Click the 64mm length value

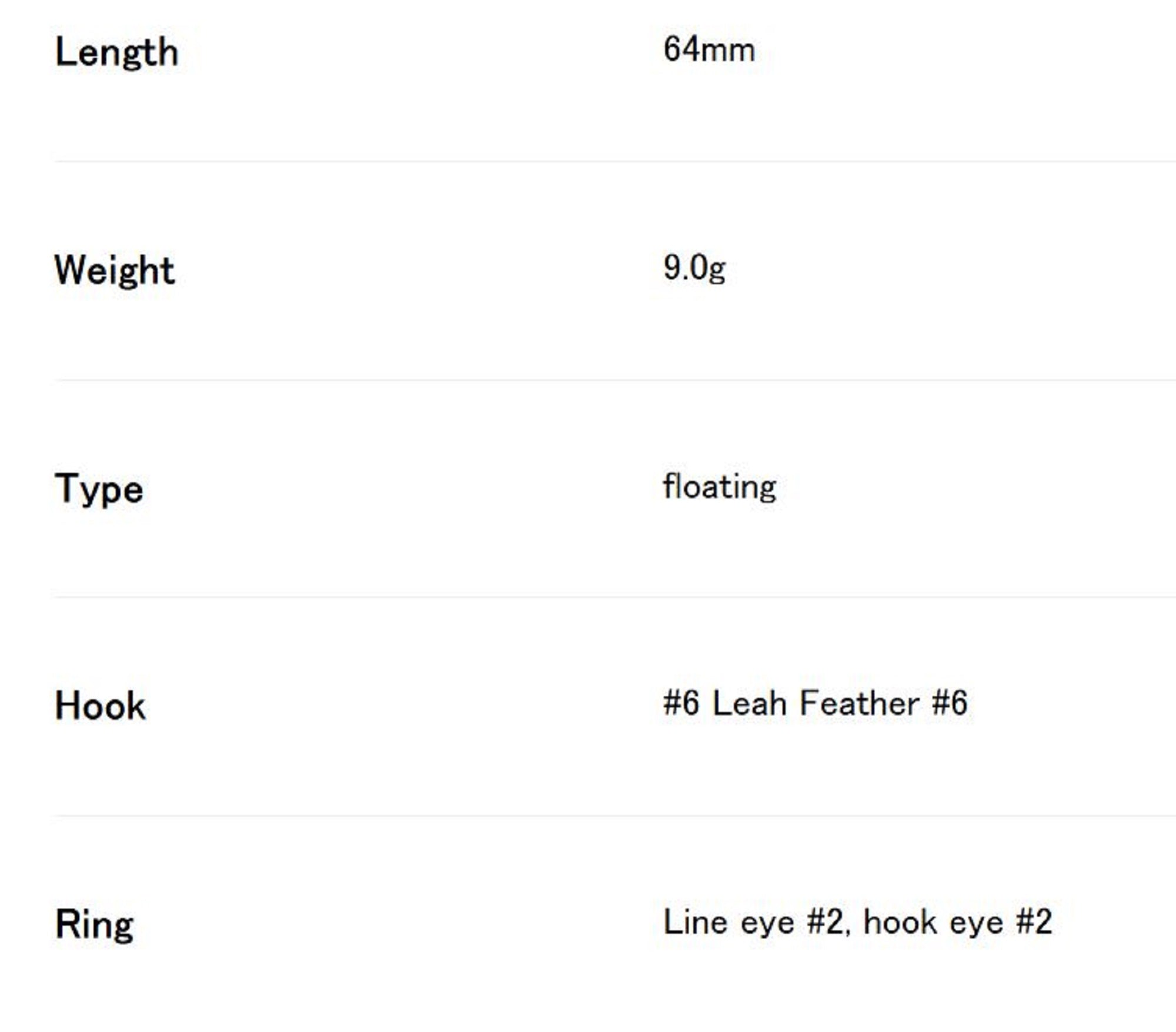pos(709,49)
